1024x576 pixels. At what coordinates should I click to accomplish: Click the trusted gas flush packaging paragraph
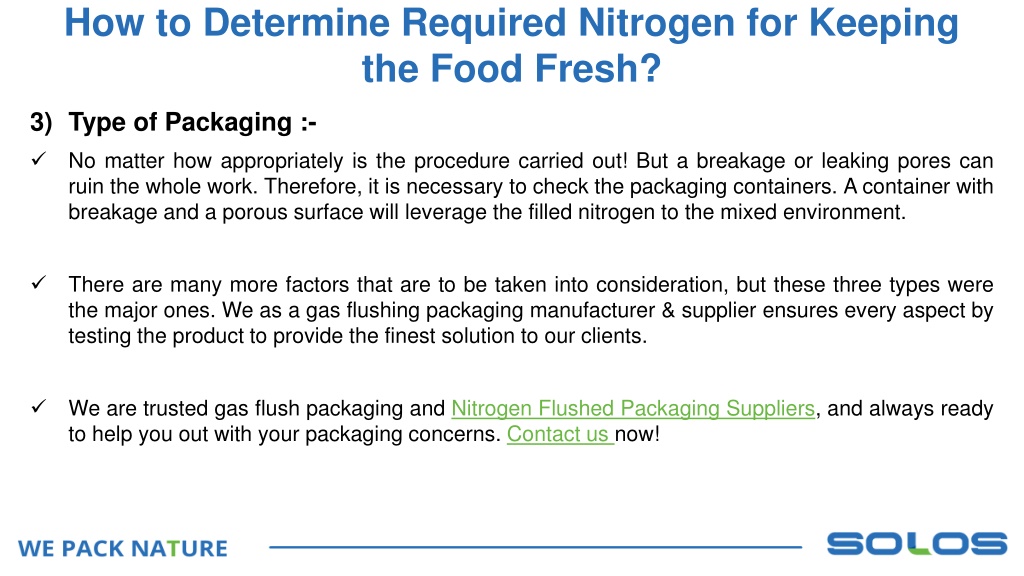pyautogui.click(x=530, y=421)
